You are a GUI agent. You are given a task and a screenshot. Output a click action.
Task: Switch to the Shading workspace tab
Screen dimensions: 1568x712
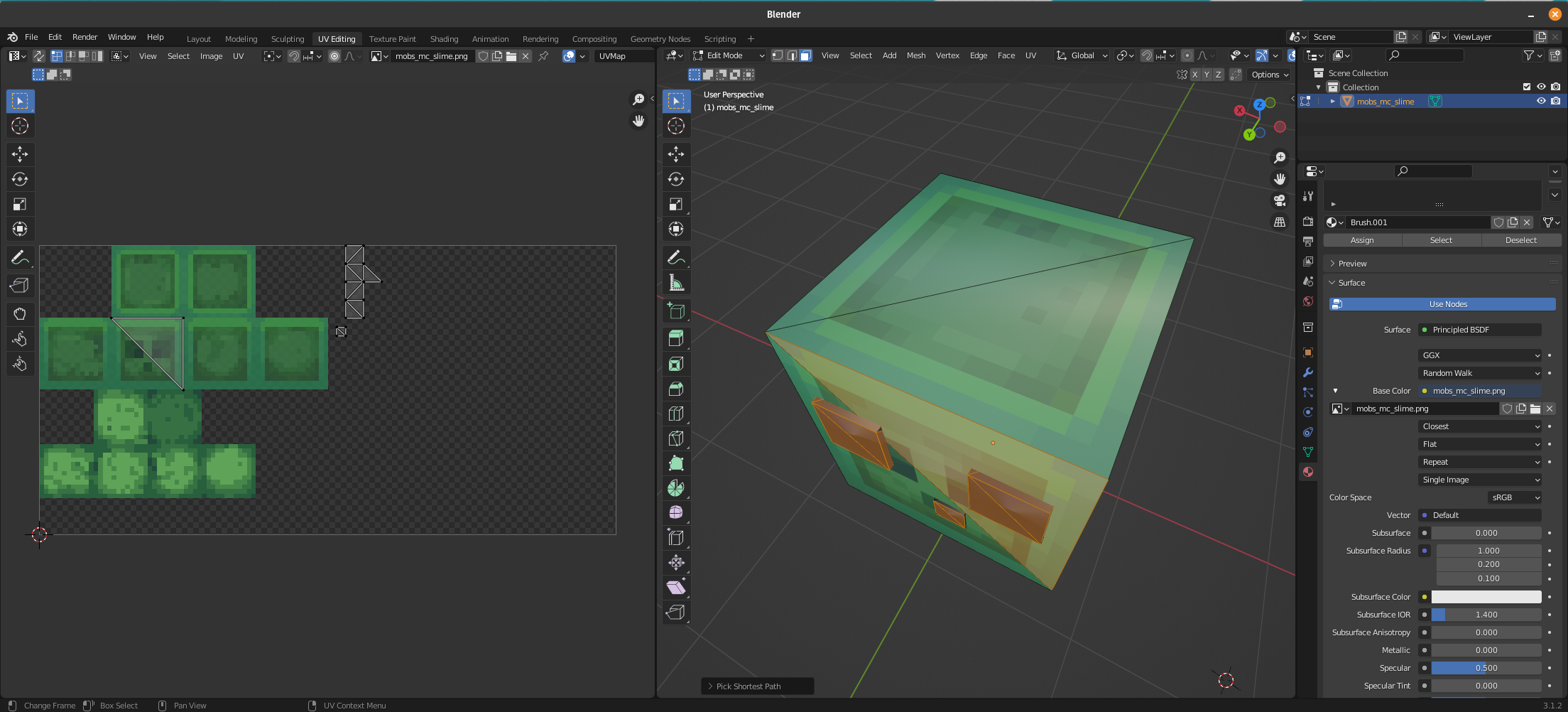[x=444, y=39]
